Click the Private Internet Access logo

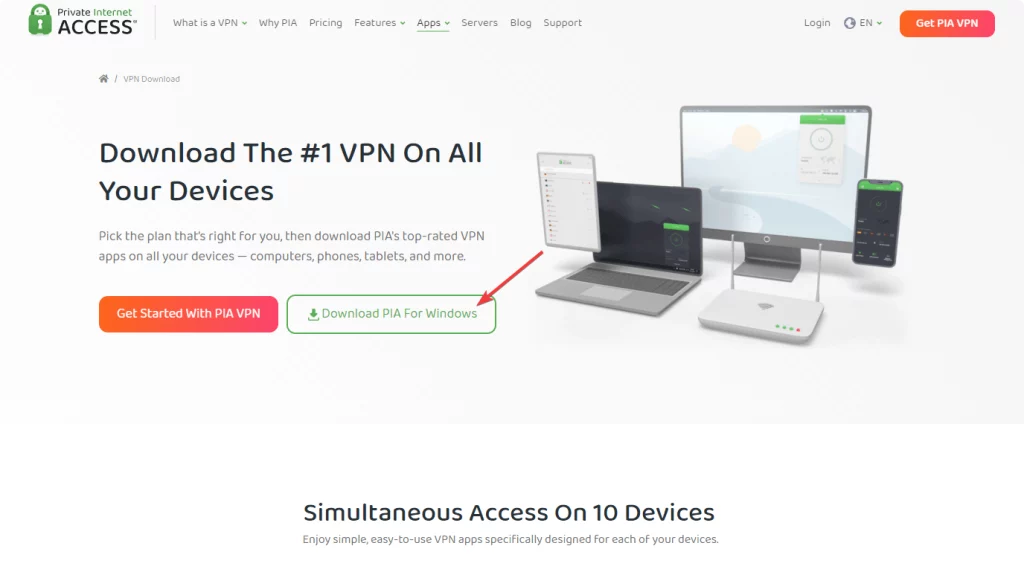tap(82, 20)
